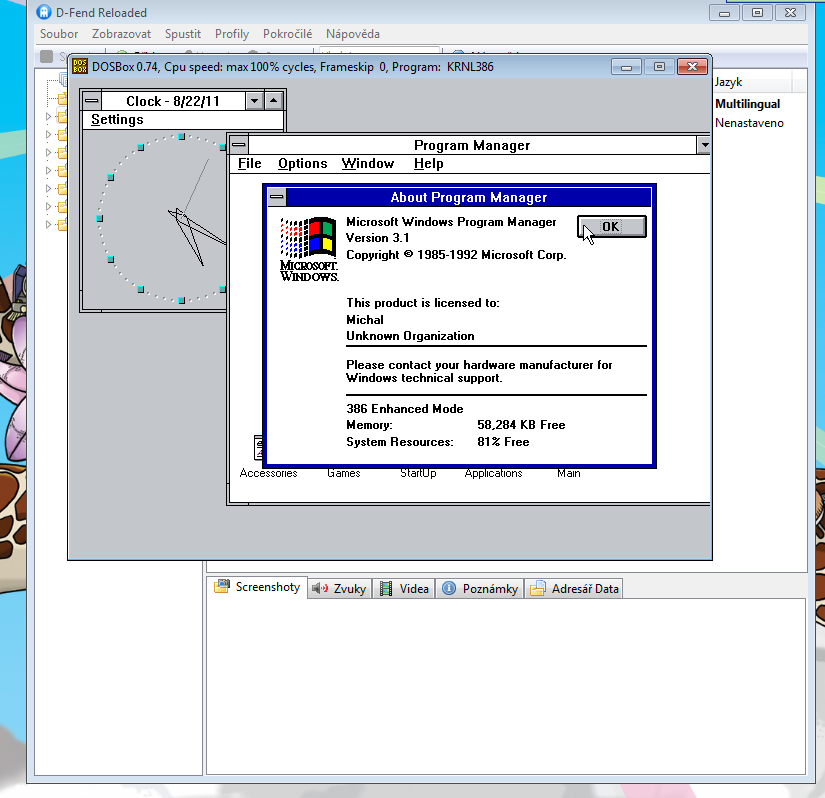Open the About dialog's control-menu box
The width and height of the screenshot is (825, 798).
277,197
